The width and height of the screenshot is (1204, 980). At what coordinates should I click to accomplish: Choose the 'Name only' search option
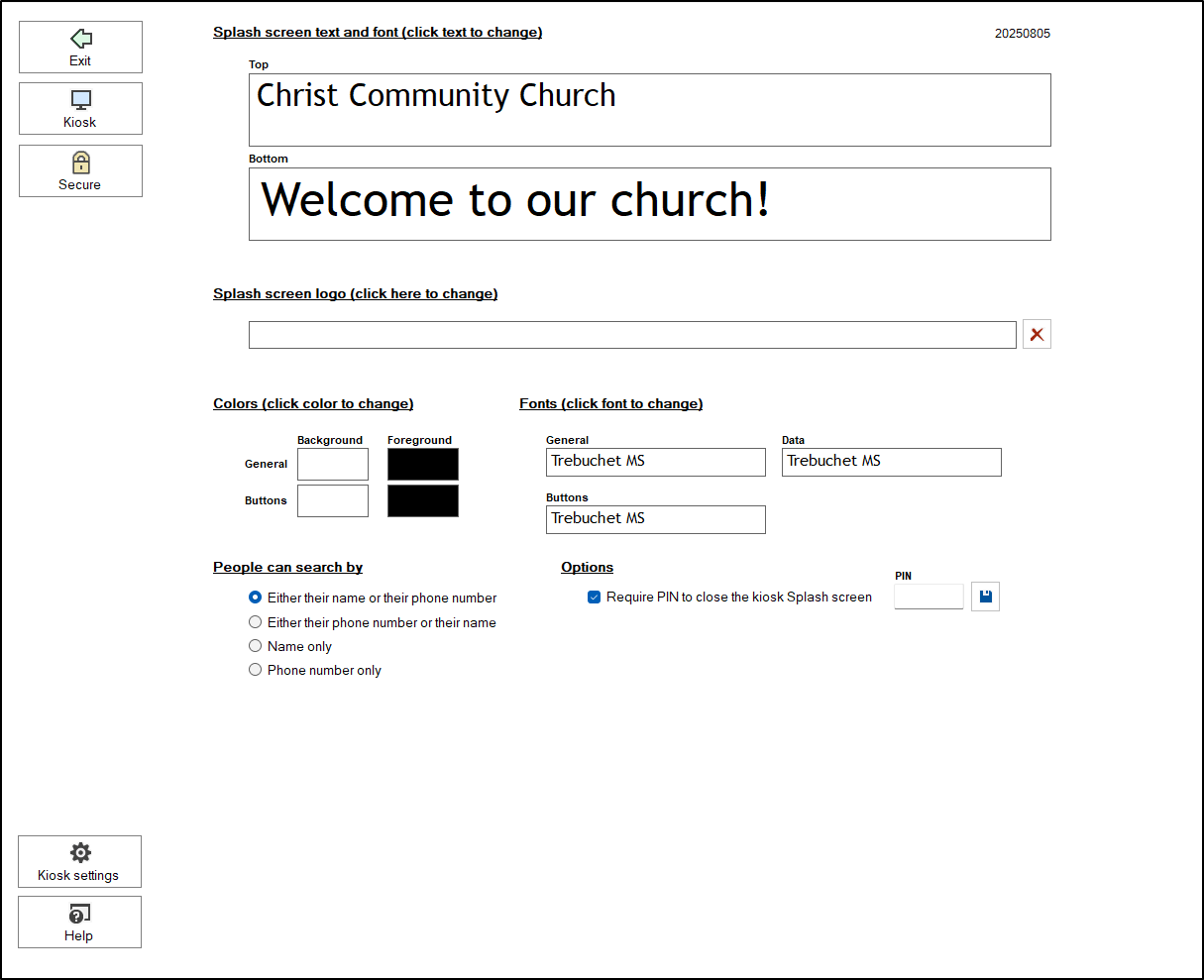[256, 646]
